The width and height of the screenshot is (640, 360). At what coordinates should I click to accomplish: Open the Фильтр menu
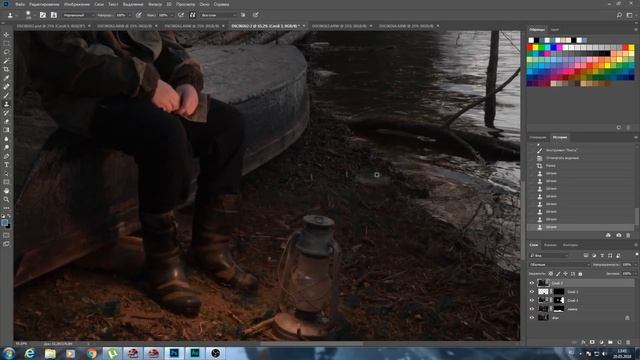click(155, 4)
